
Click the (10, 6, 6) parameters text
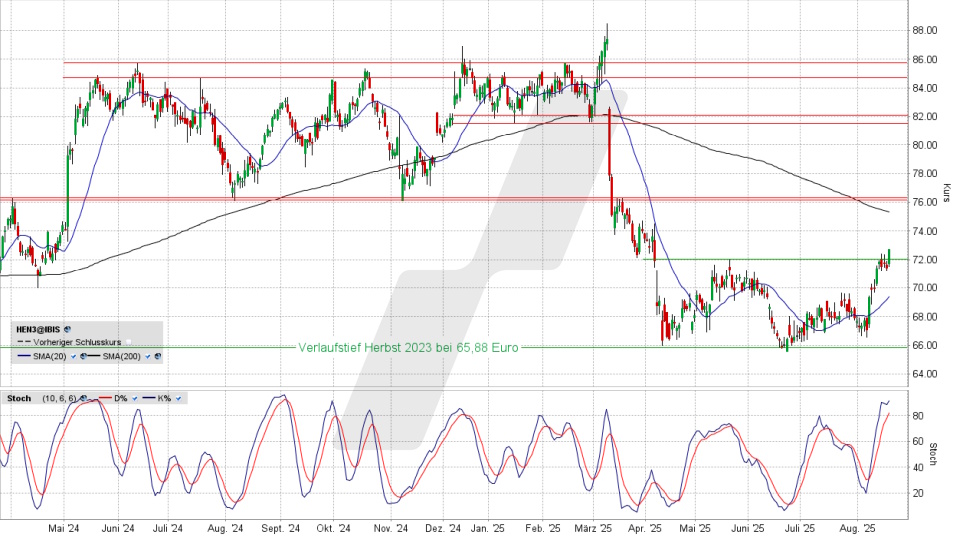(59, 399)
